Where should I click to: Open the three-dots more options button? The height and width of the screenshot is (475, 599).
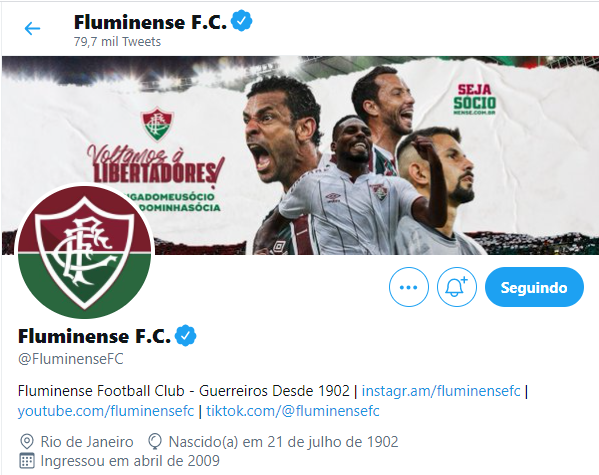(409, 287)
